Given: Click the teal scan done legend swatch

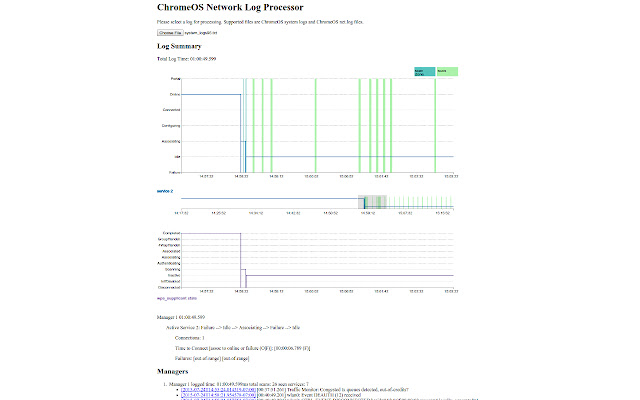Looking at the screenshot, I should coord(424,72).
